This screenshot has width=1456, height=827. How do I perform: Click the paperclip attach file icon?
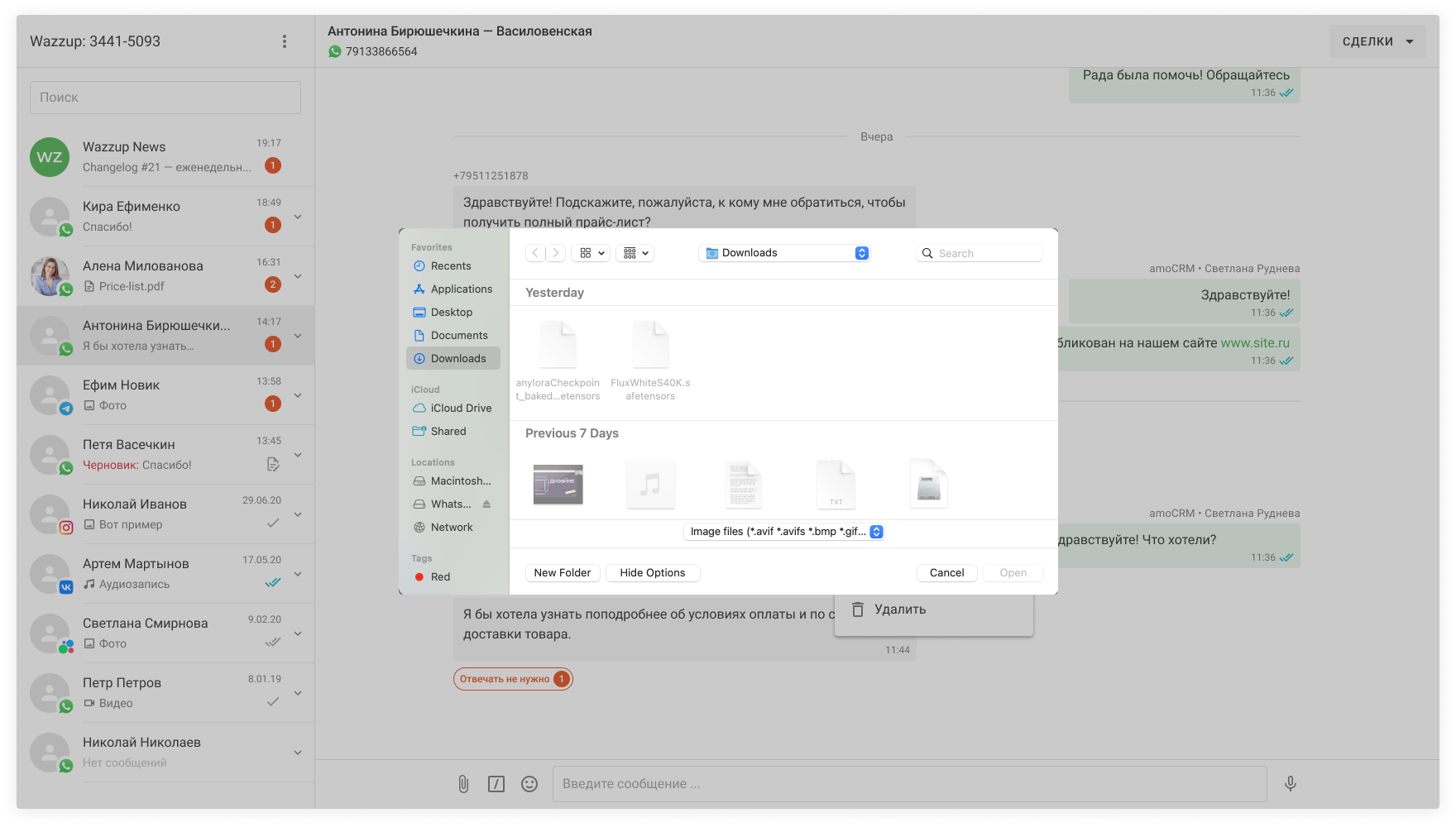click(463, 784)
